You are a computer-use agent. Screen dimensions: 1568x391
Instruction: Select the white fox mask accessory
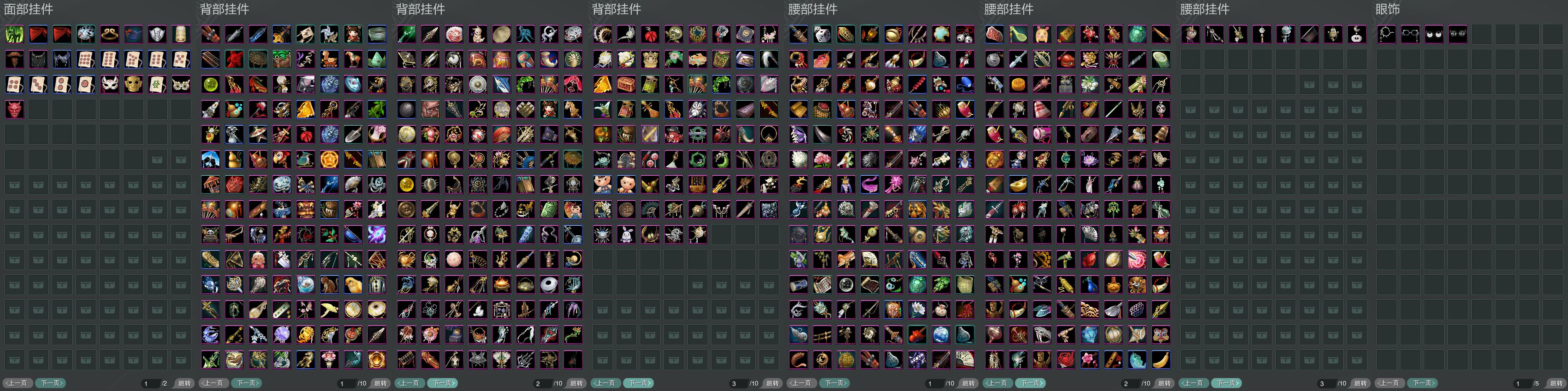coord(110,84)
